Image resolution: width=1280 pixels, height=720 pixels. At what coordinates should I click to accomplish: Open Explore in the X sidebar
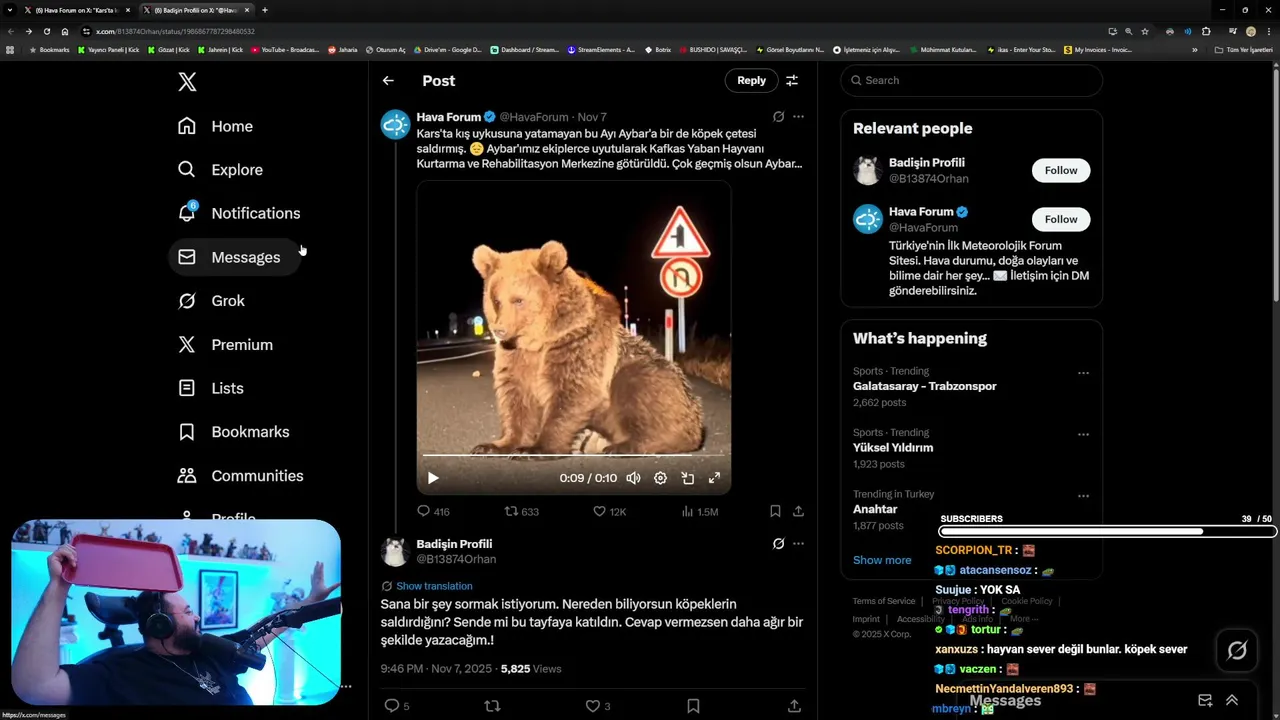click(x=220, y=170)
